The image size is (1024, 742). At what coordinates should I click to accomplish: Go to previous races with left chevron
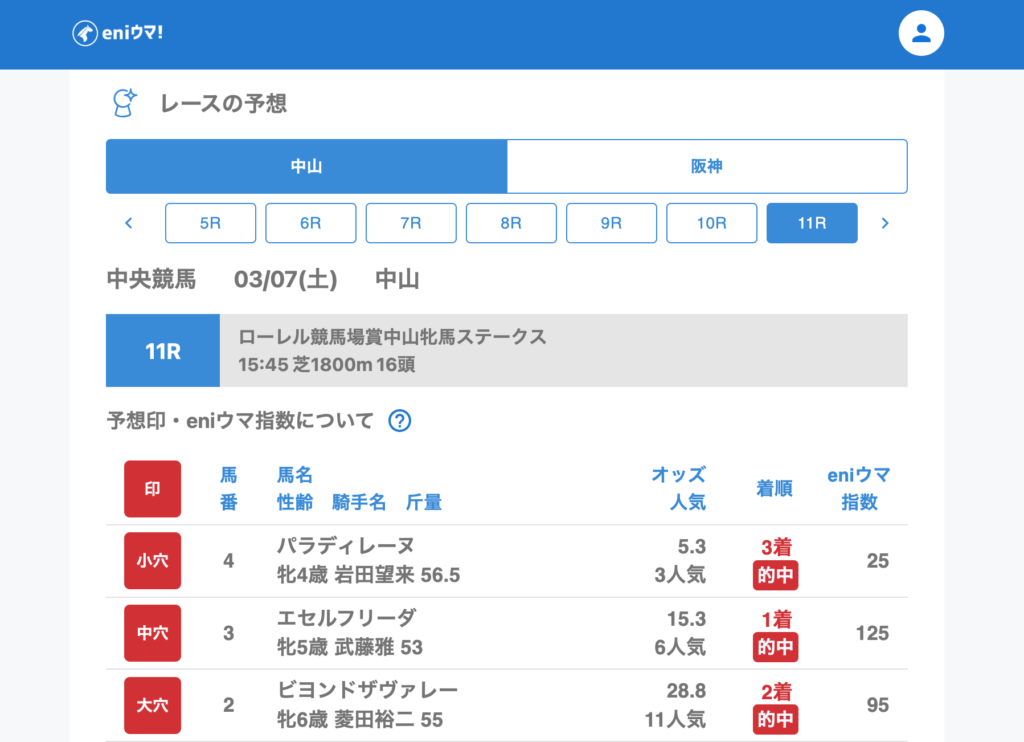[x=128, y=223]
